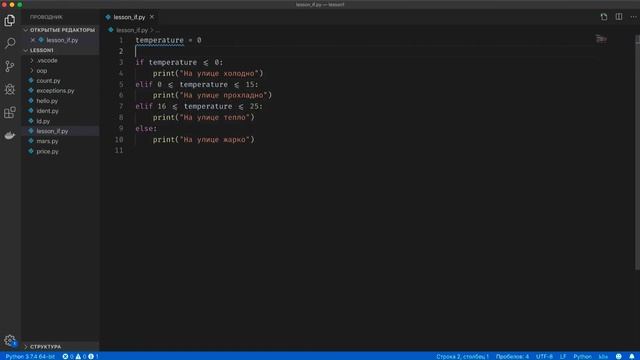The width and height of the screenshot is (640, 360).
Task: Open the editor More Actions menu
Action: point(633,17)
